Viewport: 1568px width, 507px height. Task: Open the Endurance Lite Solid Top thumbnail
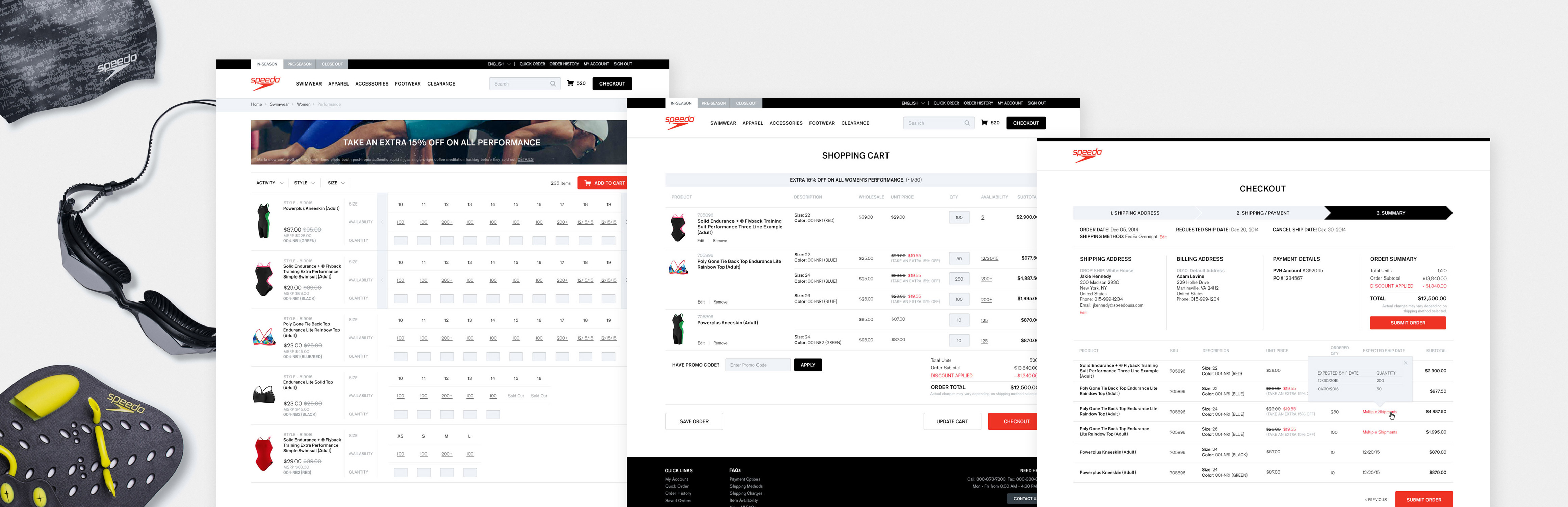(x=264, y=394)
